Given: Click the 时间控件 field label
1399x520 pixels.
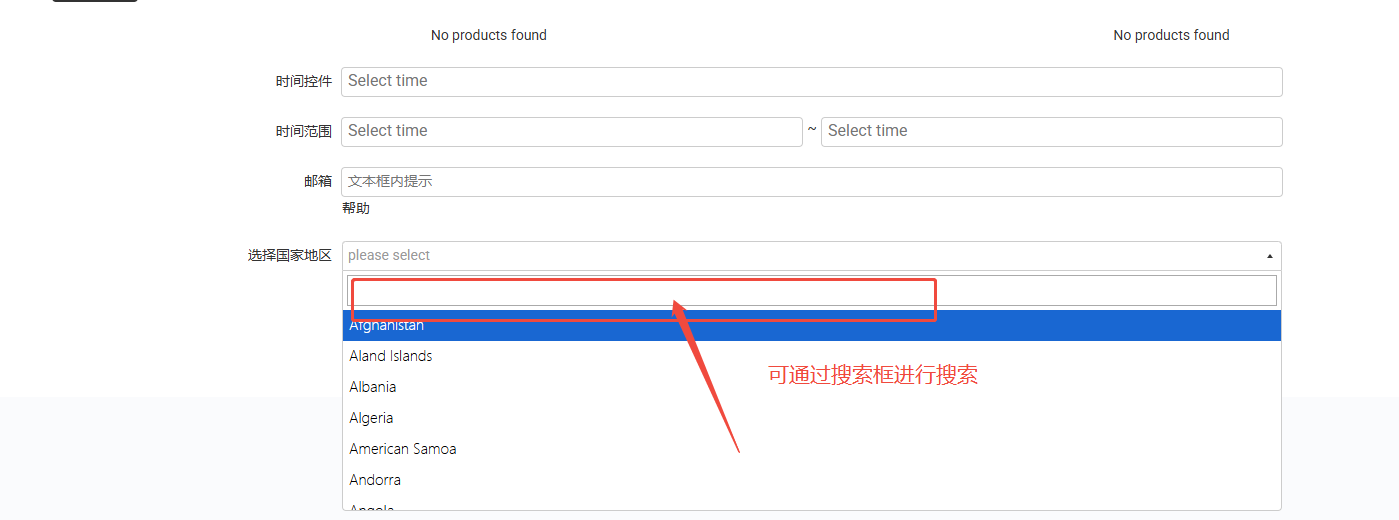Looking at the screenshot, I should (x=303, y=82).
